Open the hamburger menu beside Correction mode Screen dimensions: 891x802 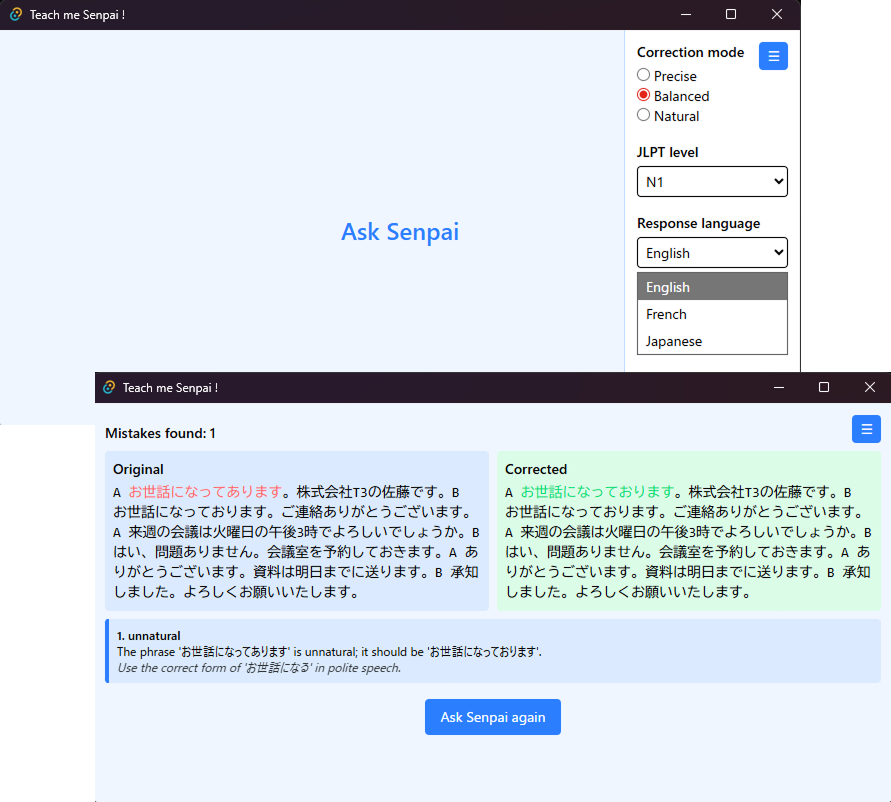[773, 56]
